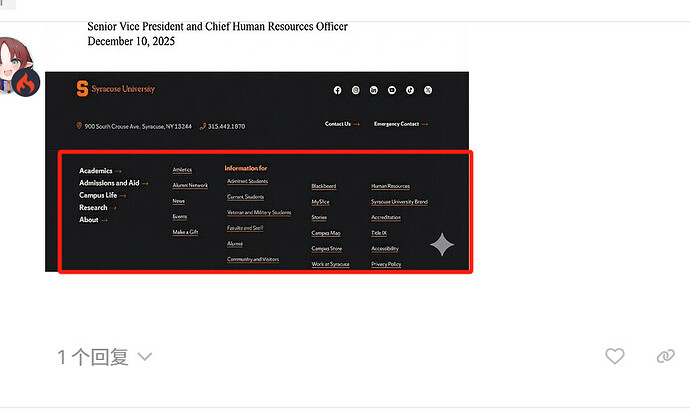Click the X social icon in the image
Viewport: 690px width, 414px height.
pos(428,90)
